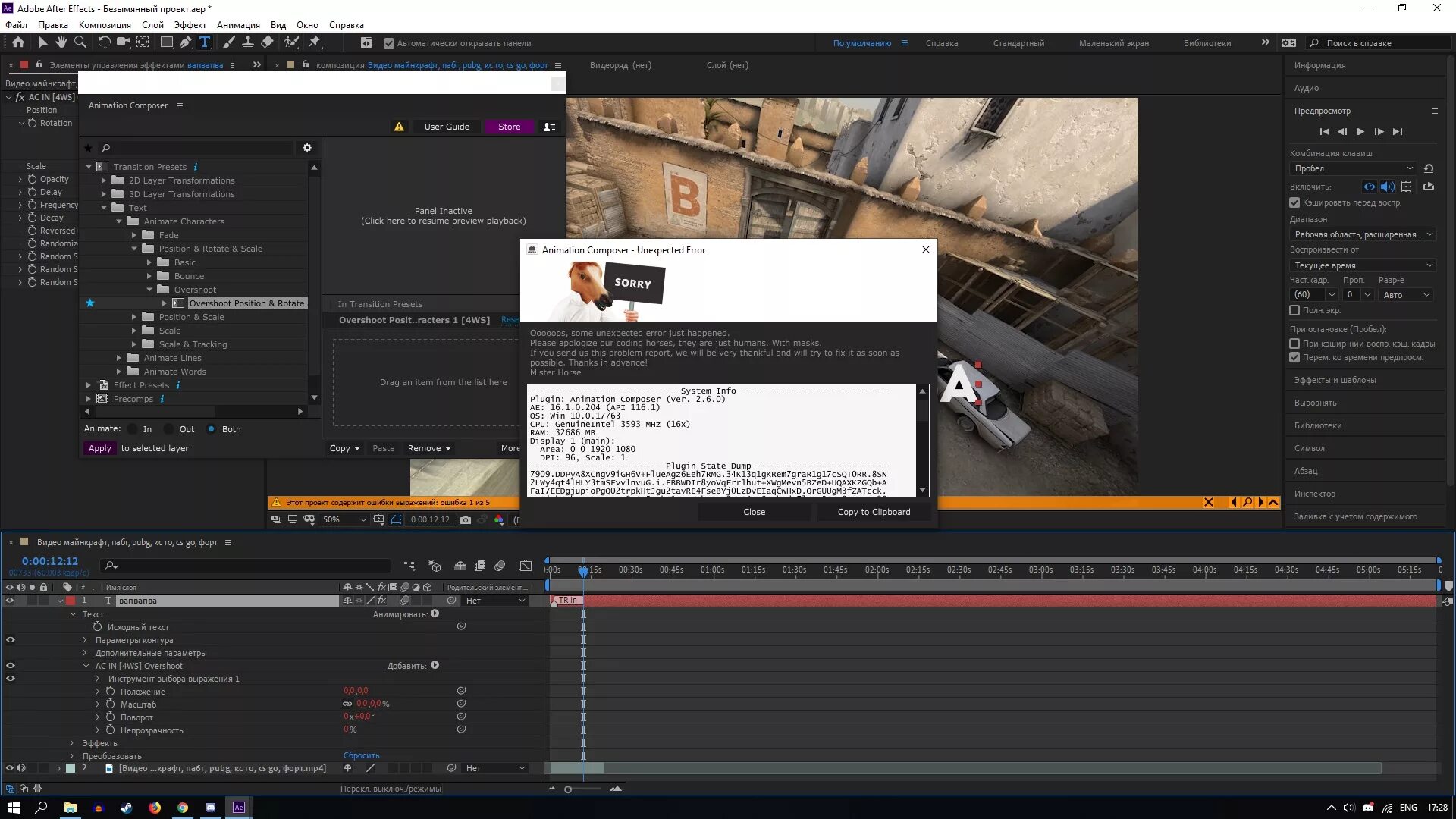Toggle Перем. ко времени предпросм. checkbox
Image resolution: width=1456 pixels, height=819 pixels.
(1294, 357)
